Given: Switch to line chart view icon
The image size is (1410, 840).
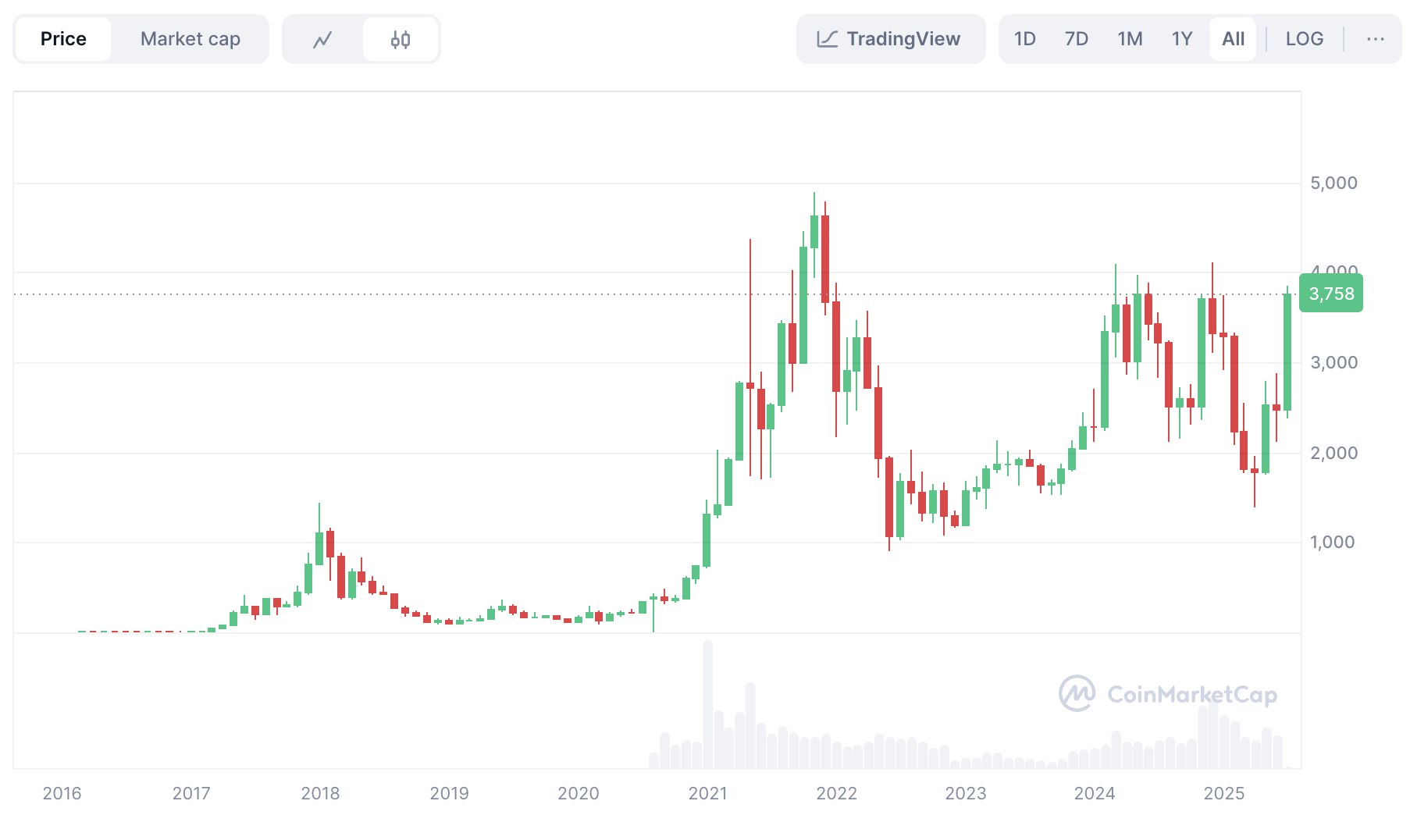Looking at the screenshot, I should pos(322,39).
